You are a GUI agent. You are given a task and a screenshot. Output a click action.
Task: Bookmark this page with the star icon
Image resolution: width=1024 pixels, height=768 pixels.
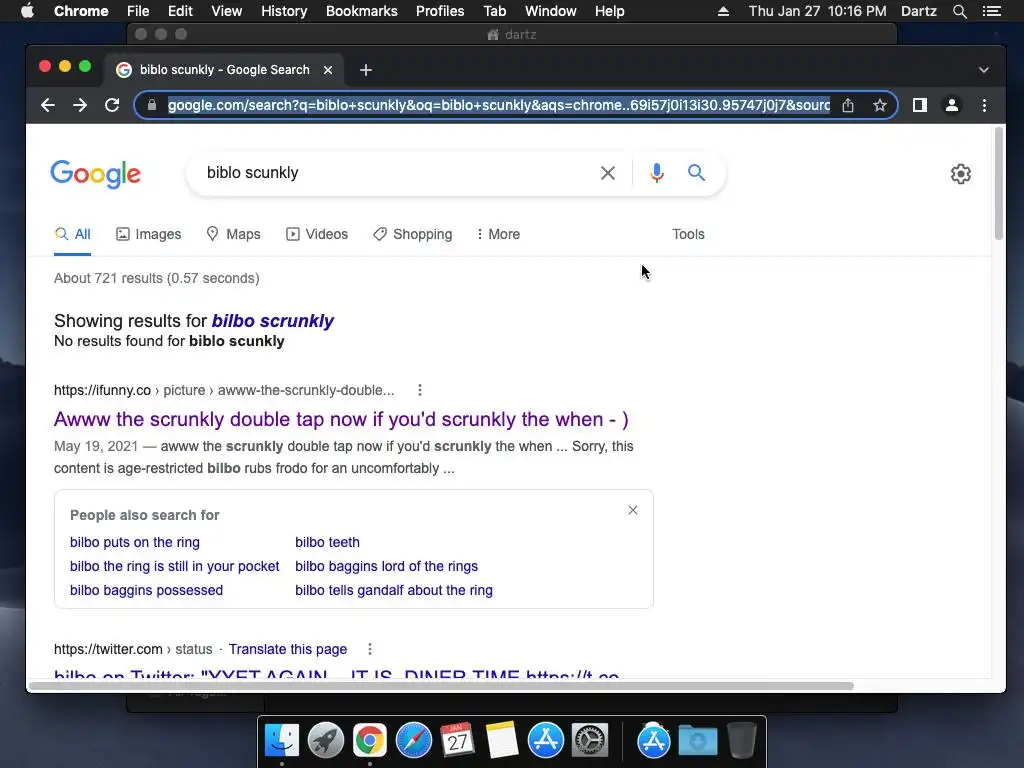(x=880, y=105)
